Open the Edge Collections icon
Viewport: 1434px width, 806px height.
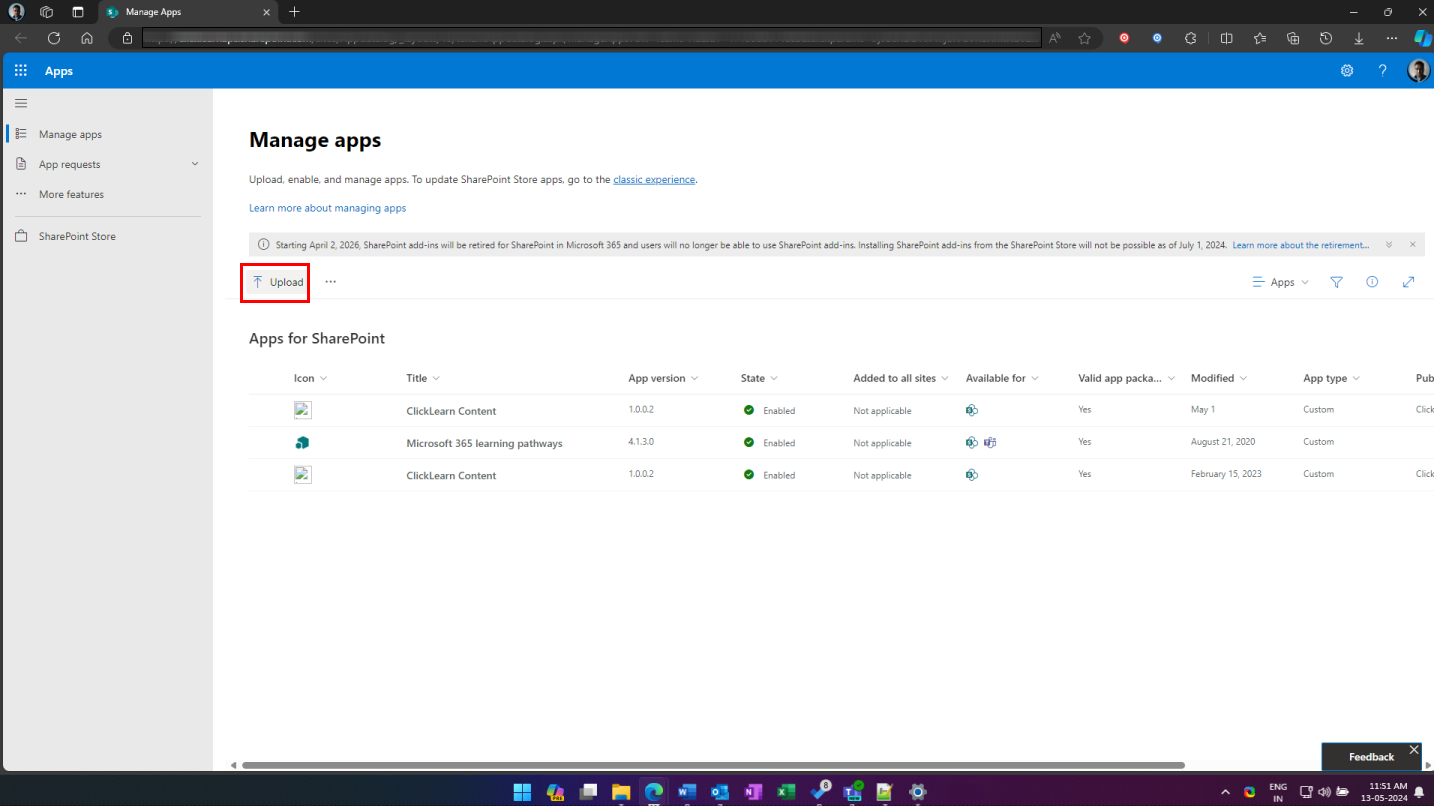pyautogui.click(x=1293, y=38)
